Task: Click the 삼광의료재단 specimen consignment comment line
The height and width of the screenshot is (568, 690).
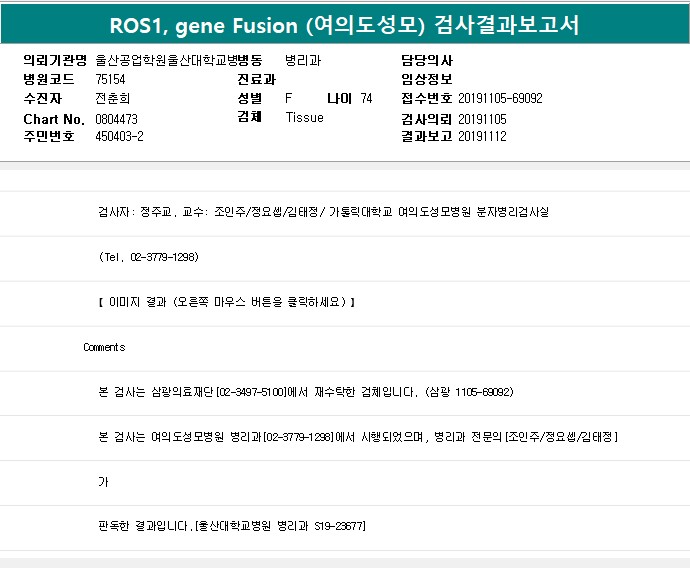Action: pos(305,392)
